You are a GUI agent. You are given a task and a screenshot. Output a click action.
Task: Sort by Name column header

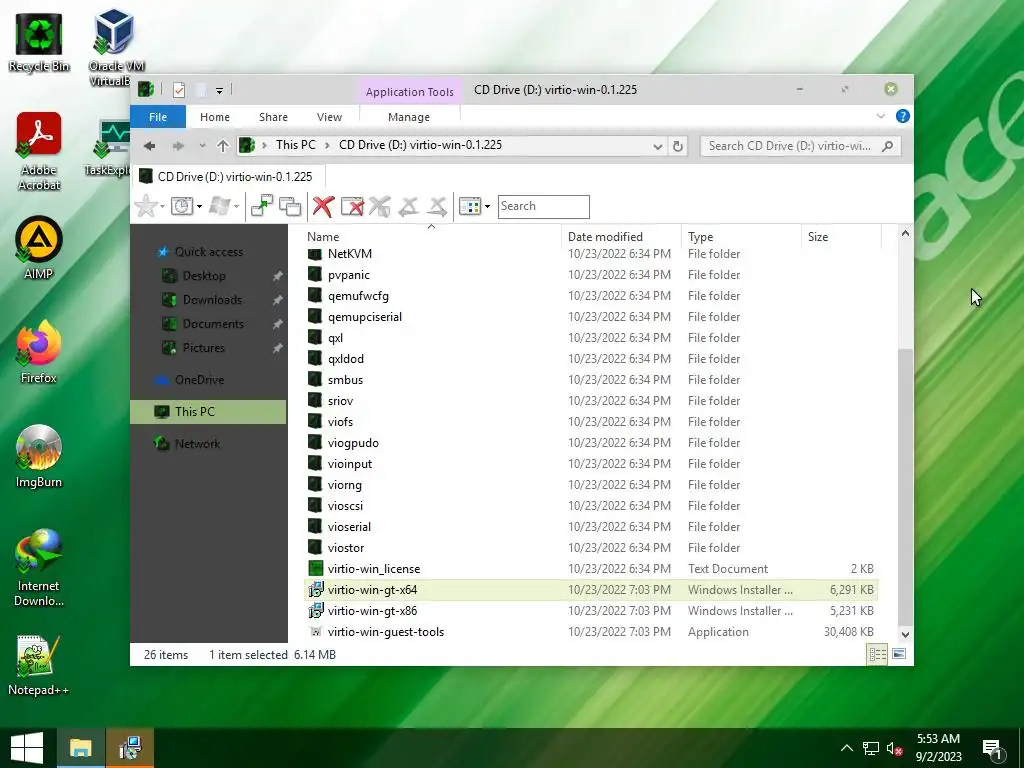(431, 236)
